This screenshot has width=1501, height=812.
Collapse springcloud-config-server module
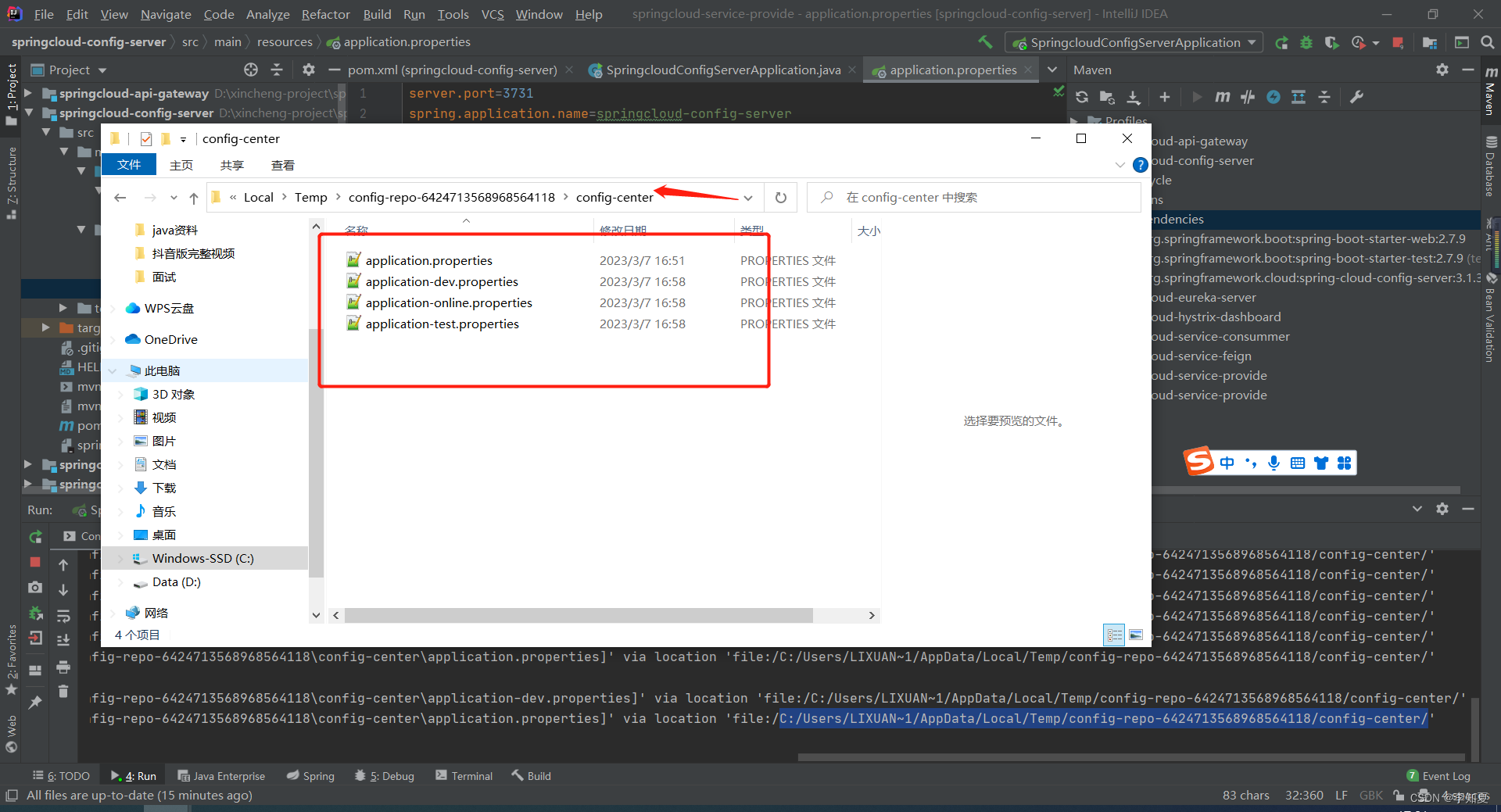[x=29, y=113]
